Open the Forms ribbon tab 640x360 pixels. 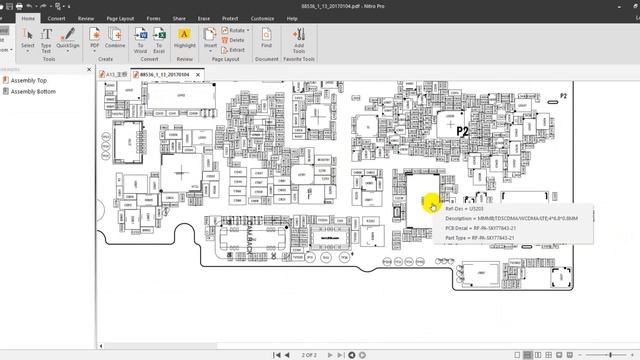point(153,18)
